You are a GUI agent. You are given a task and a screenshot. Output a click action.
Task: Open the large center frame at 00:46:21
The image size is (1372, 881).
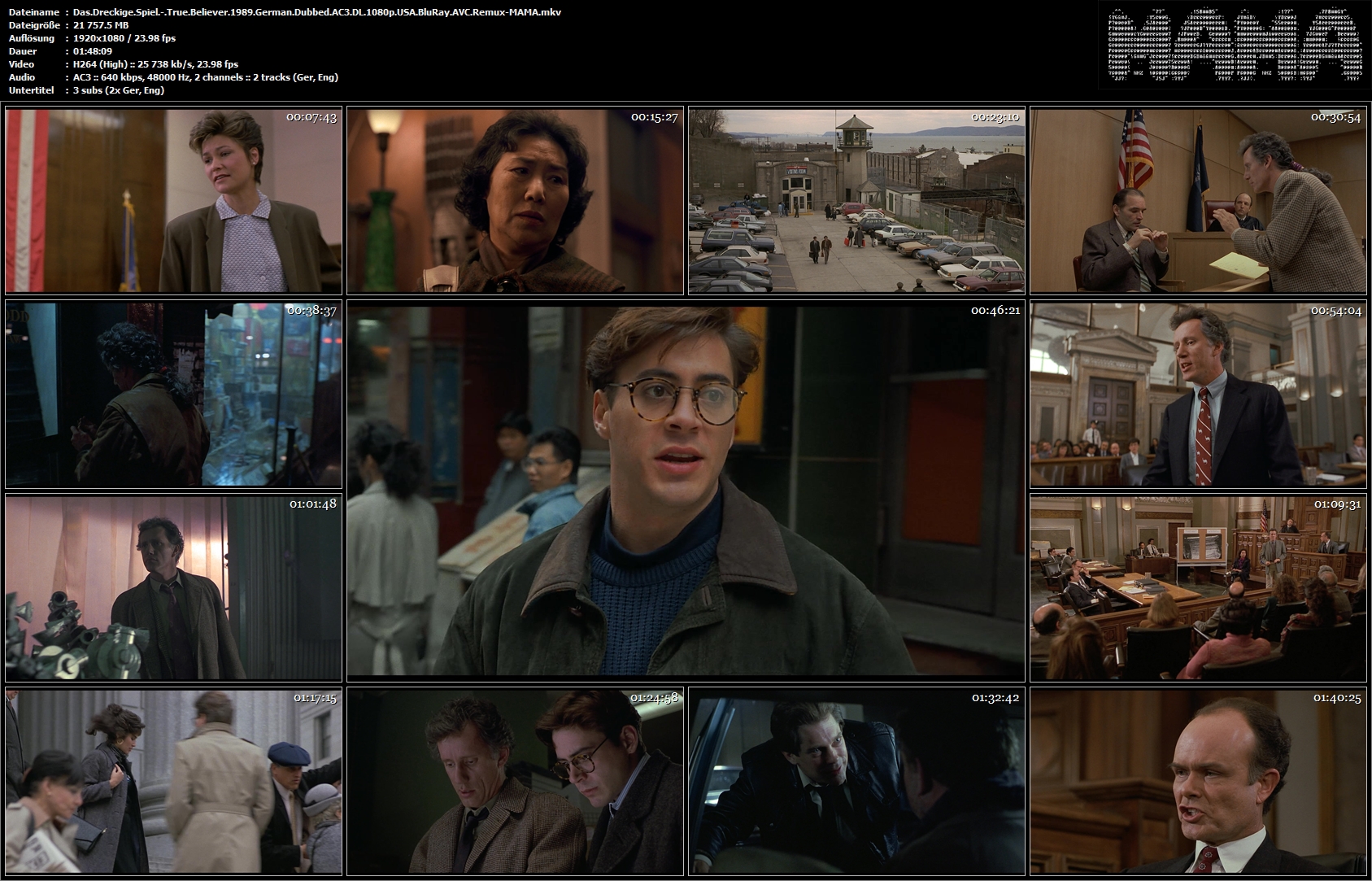tap(686, 491)
